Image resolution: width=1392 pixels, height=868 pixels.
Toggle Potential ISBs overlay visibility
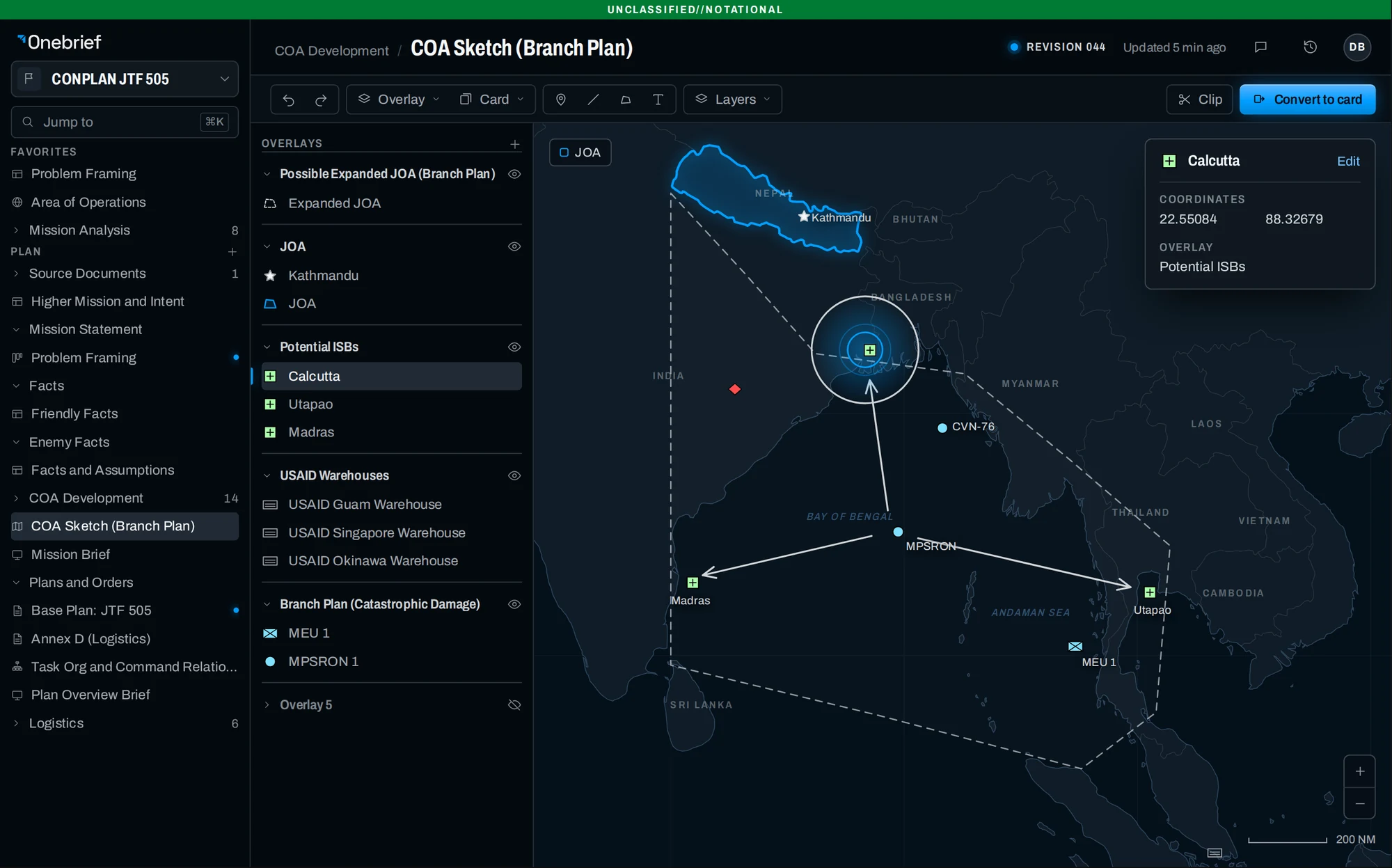point(514,347)
